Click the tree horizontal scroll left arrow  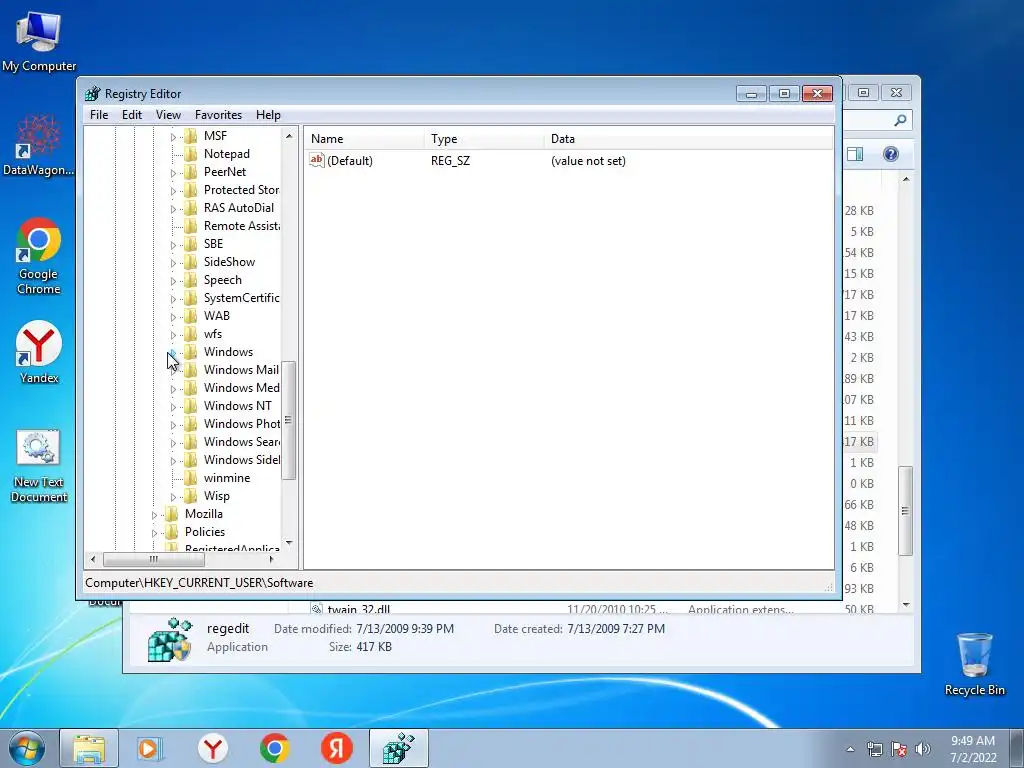(93, 559)
